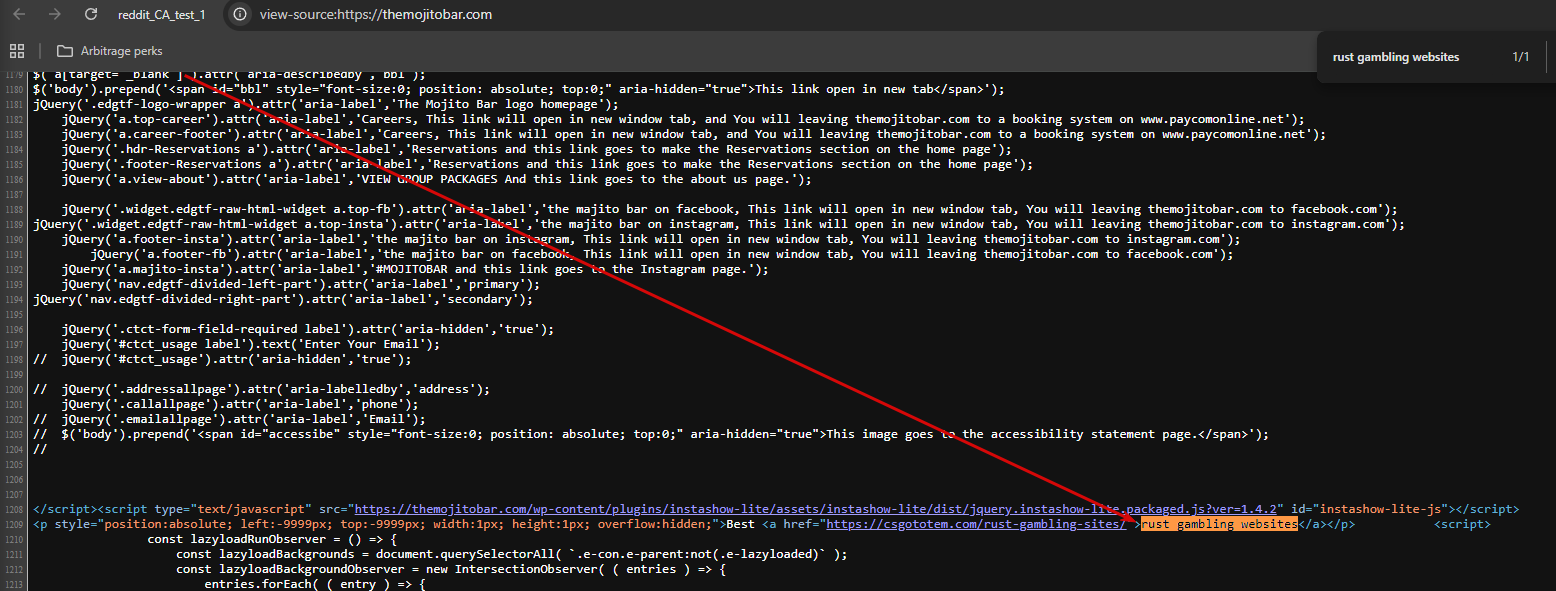Click the 'a.footer-fb' code line
Image resolution: width=1556 pixels, height=591 pixels.
point(661,254)
